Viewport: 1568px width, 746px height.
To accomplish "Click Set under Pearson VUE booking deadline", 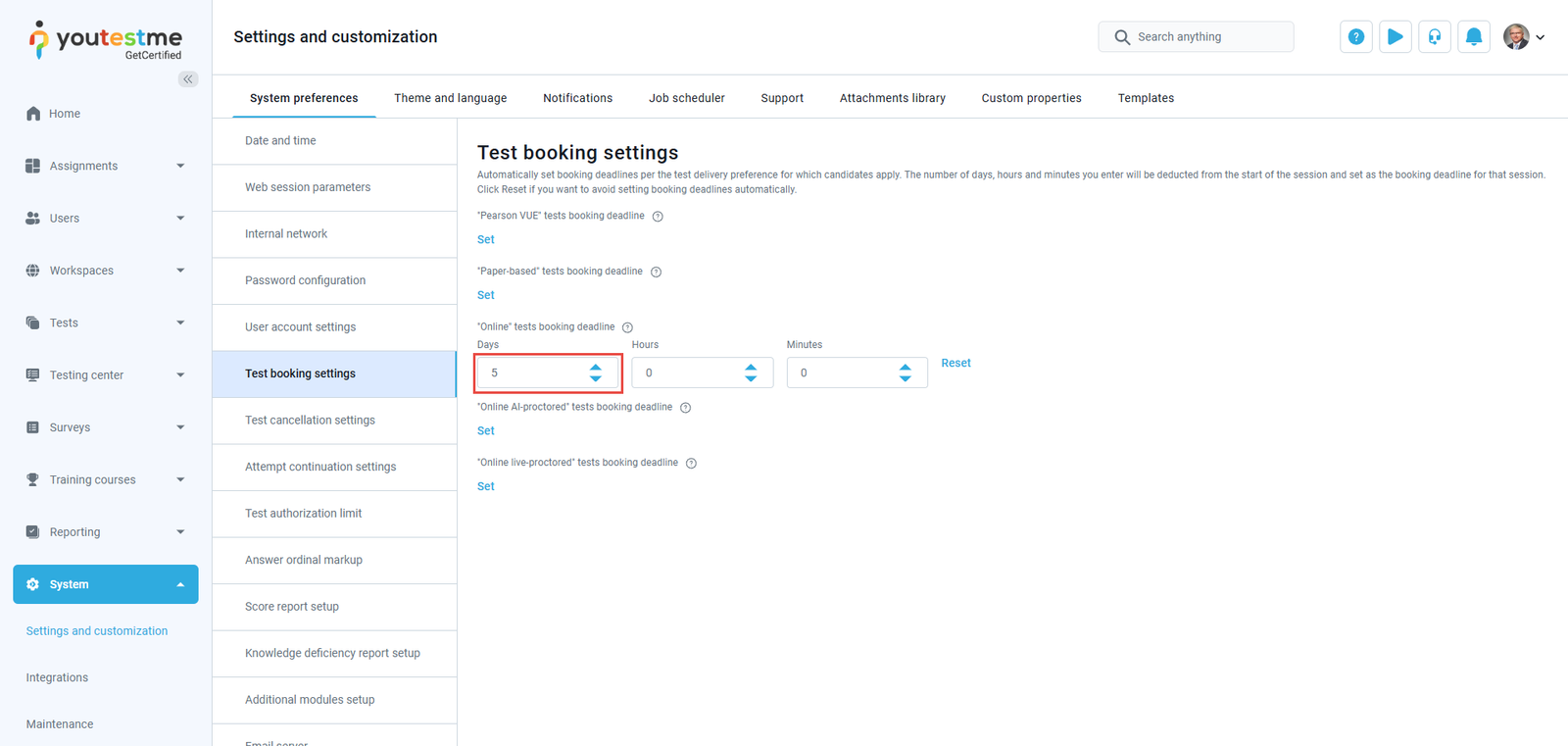I will [x=485, y=239].
